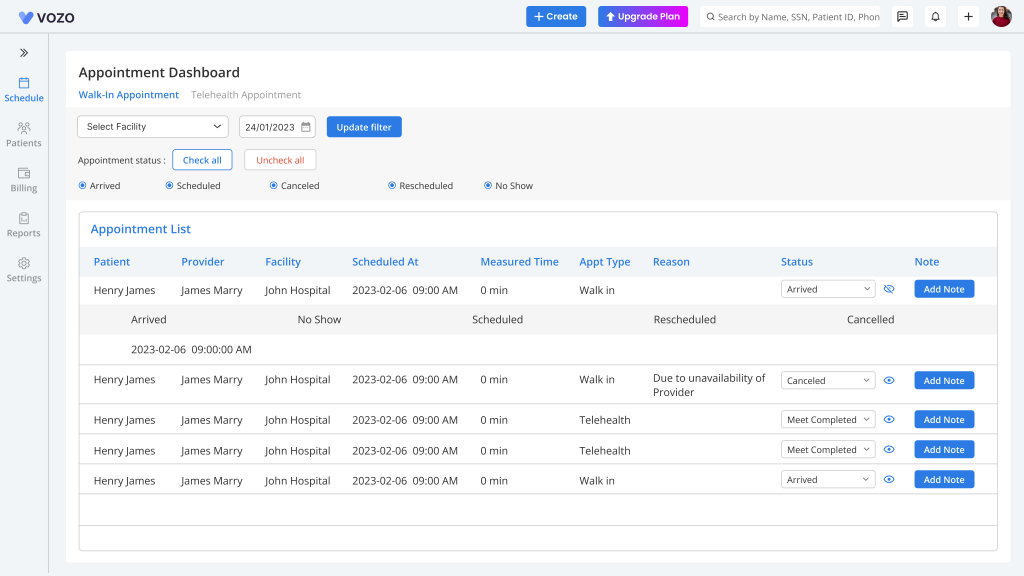Click the Update filter button

click(364, 127)
